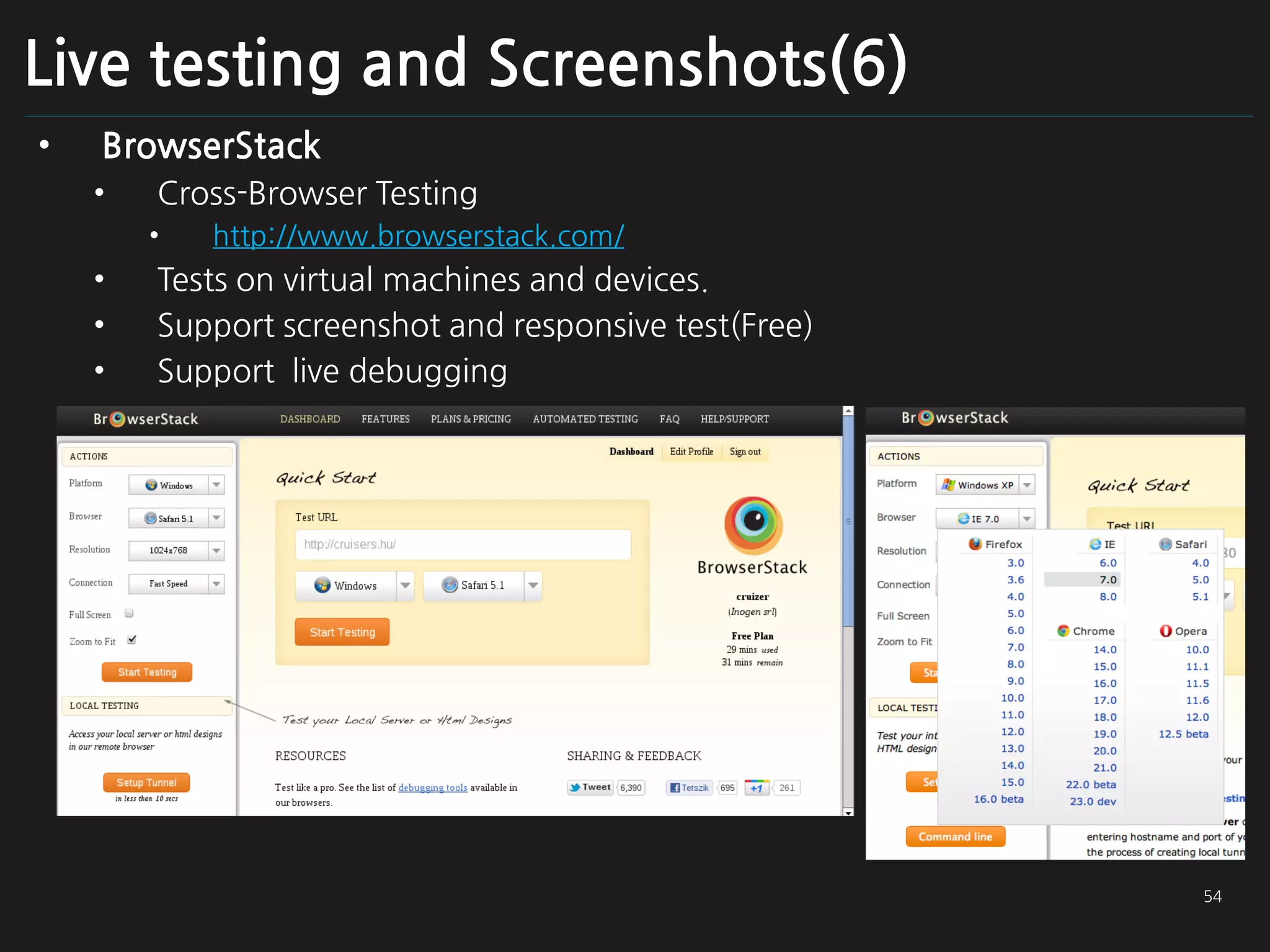This screenshot has height=952, width=1270.
Task: Select Chrome 23.0 dev
Action: coord(1093,801)
